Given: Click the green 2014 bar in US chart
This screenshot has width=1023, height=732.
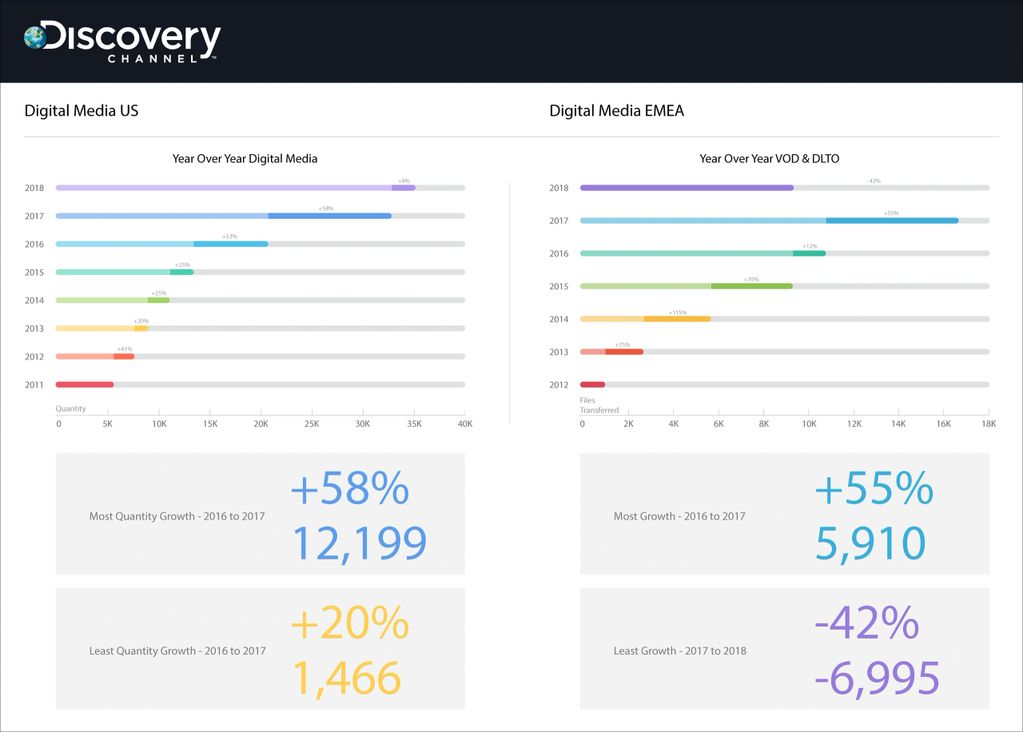Looking at the screenshot, I should 113,300.
